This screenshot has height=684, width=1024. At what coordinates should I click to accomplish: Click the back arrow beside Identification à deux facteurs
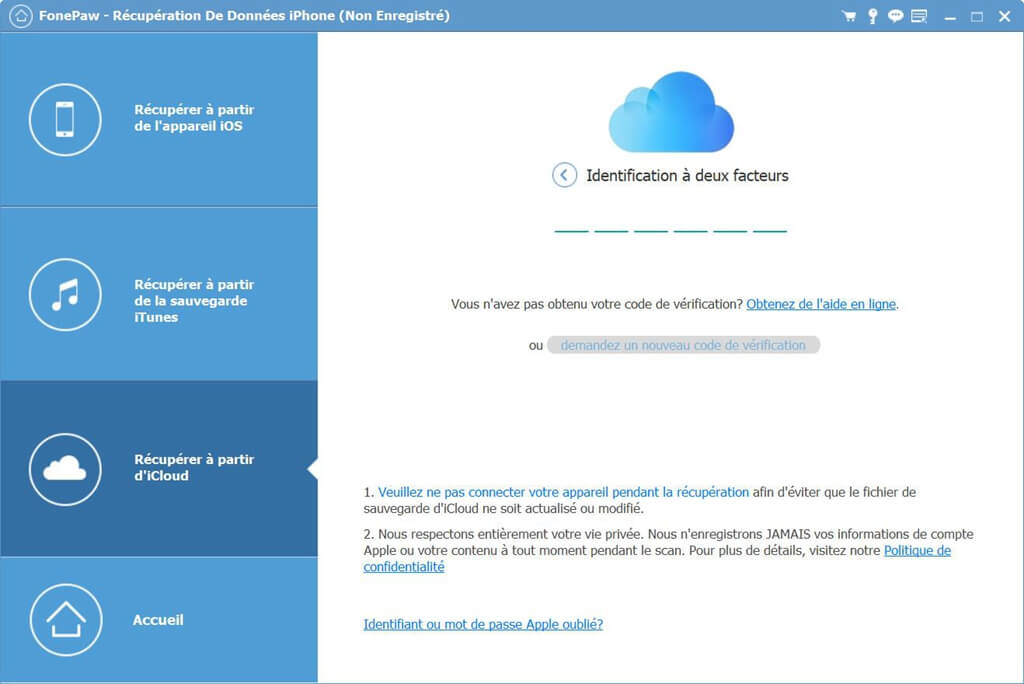[x=564, y=175]
